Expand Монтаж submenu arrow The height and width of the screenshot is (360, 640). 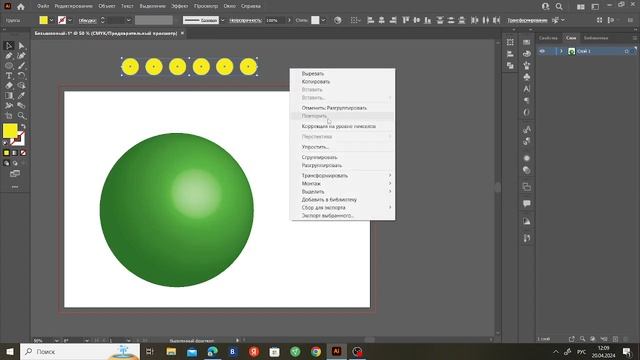pos(390,184)
